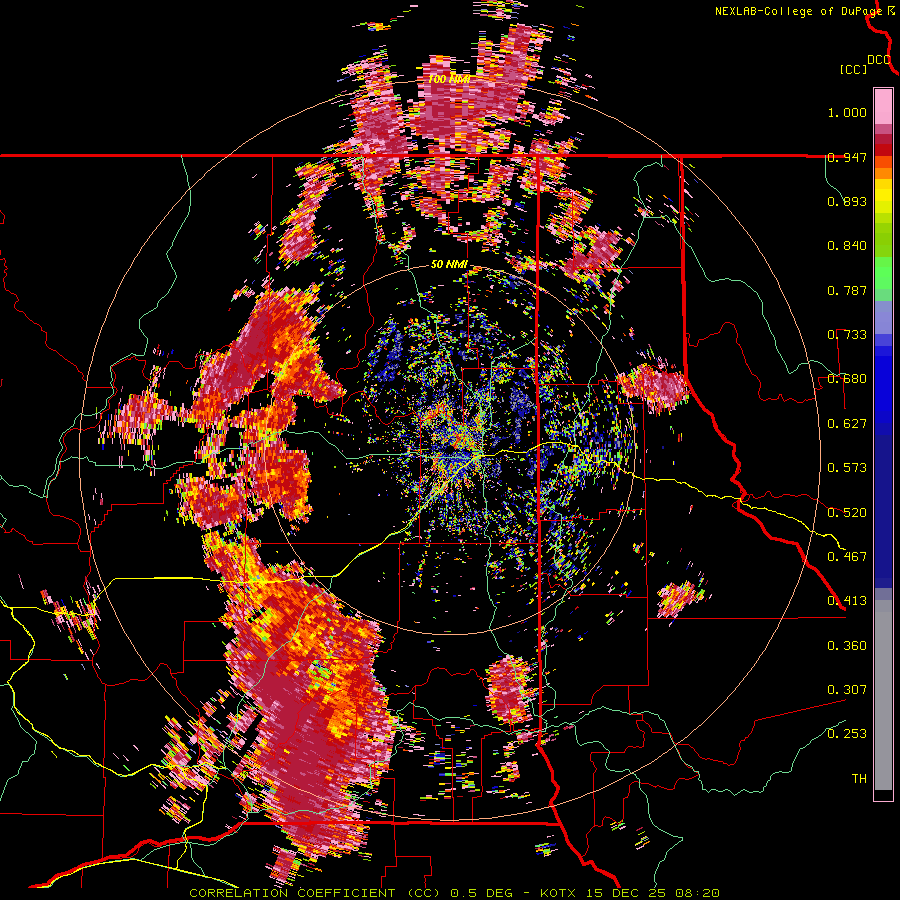900x900 pixels.
Task: Select the 0.573 scale value
Action: 847,468
